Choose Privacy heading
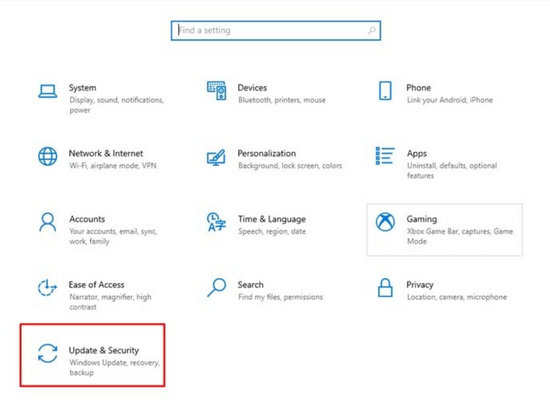 pos(420,285)
